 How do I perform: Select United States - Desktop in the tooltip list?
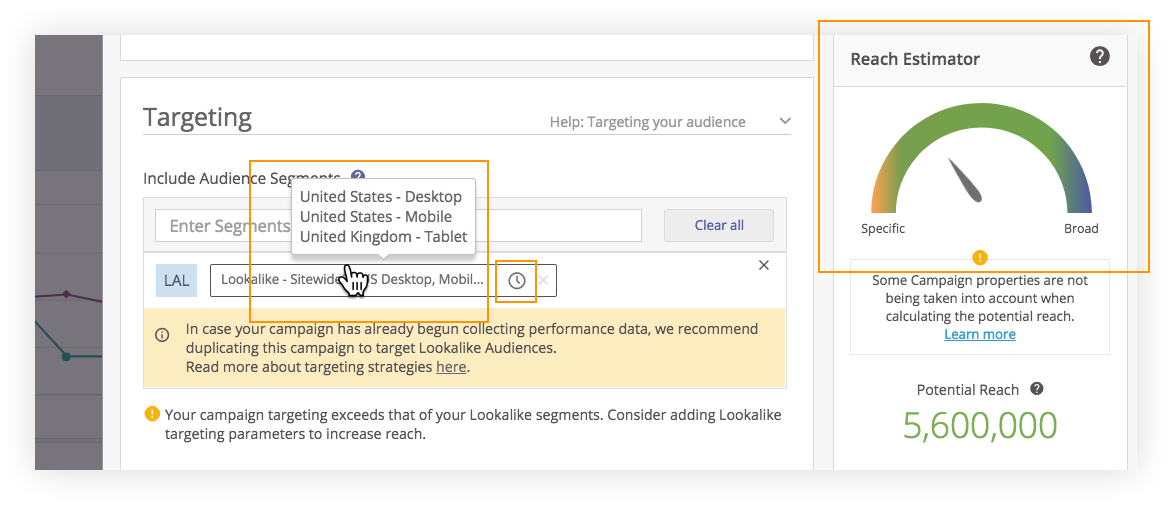point(380,196)
